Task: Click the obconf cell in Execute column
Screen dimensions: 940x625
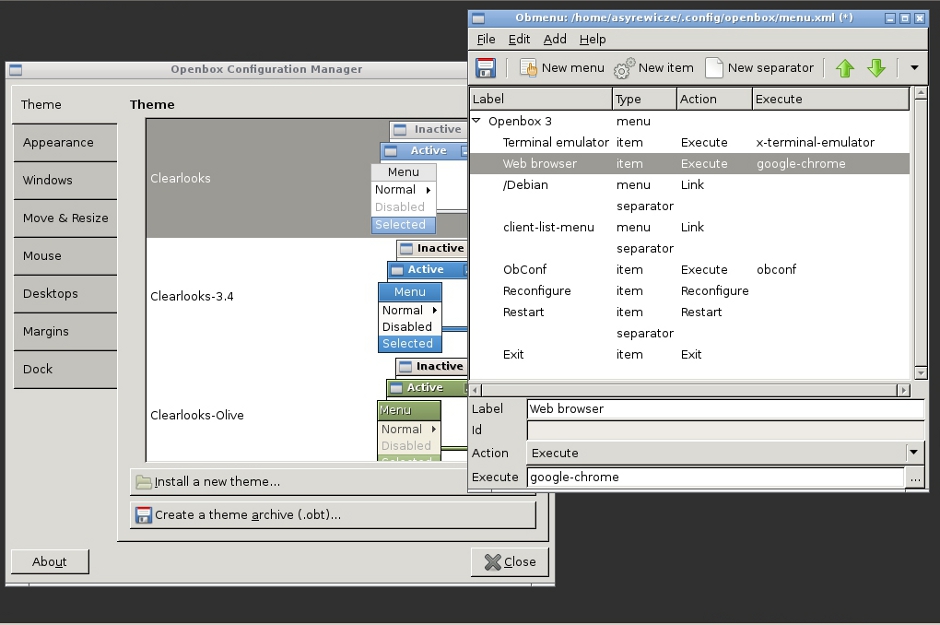Action: point(776,270)
